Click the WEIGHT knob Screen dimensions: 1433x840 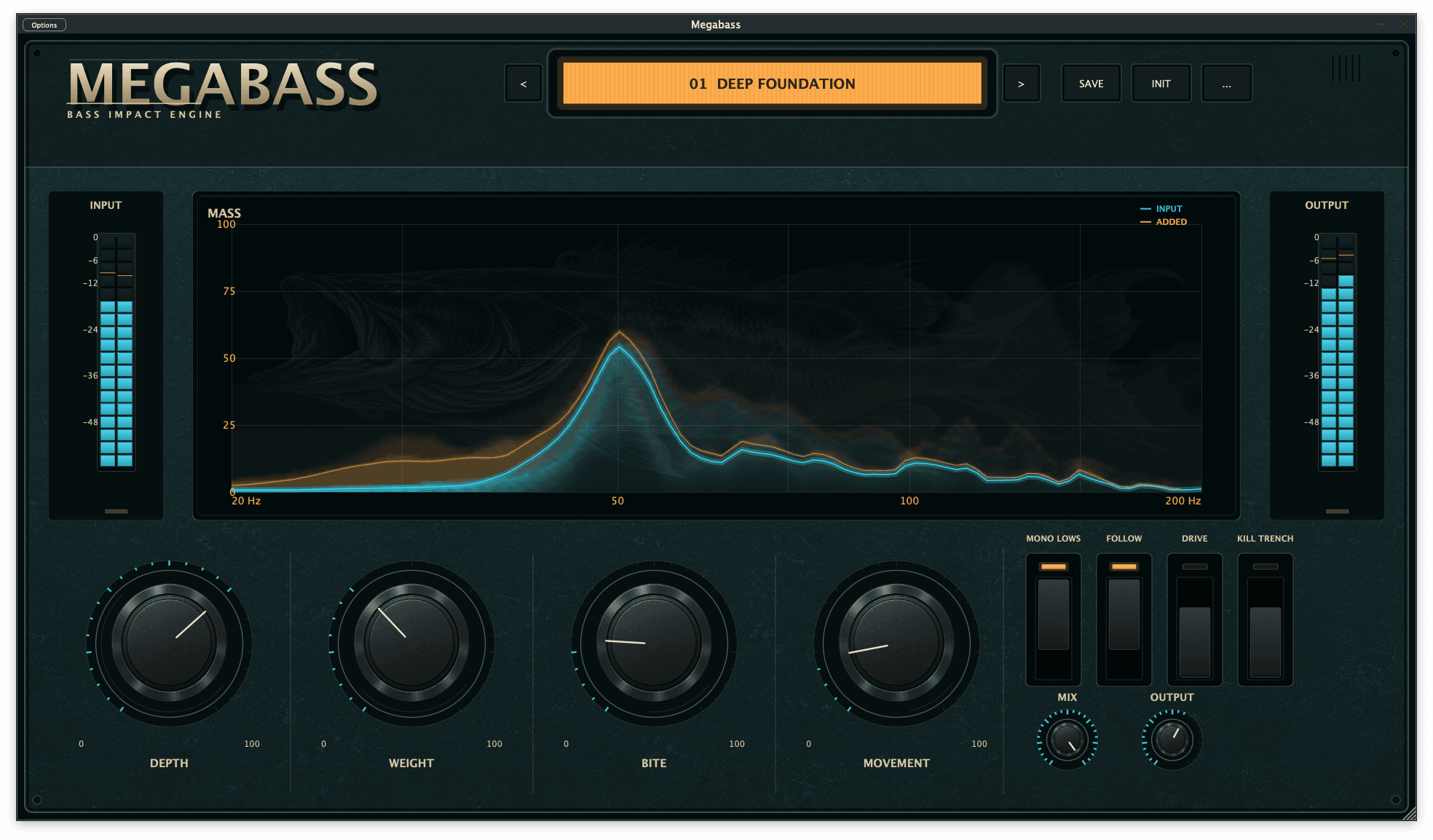411,643
